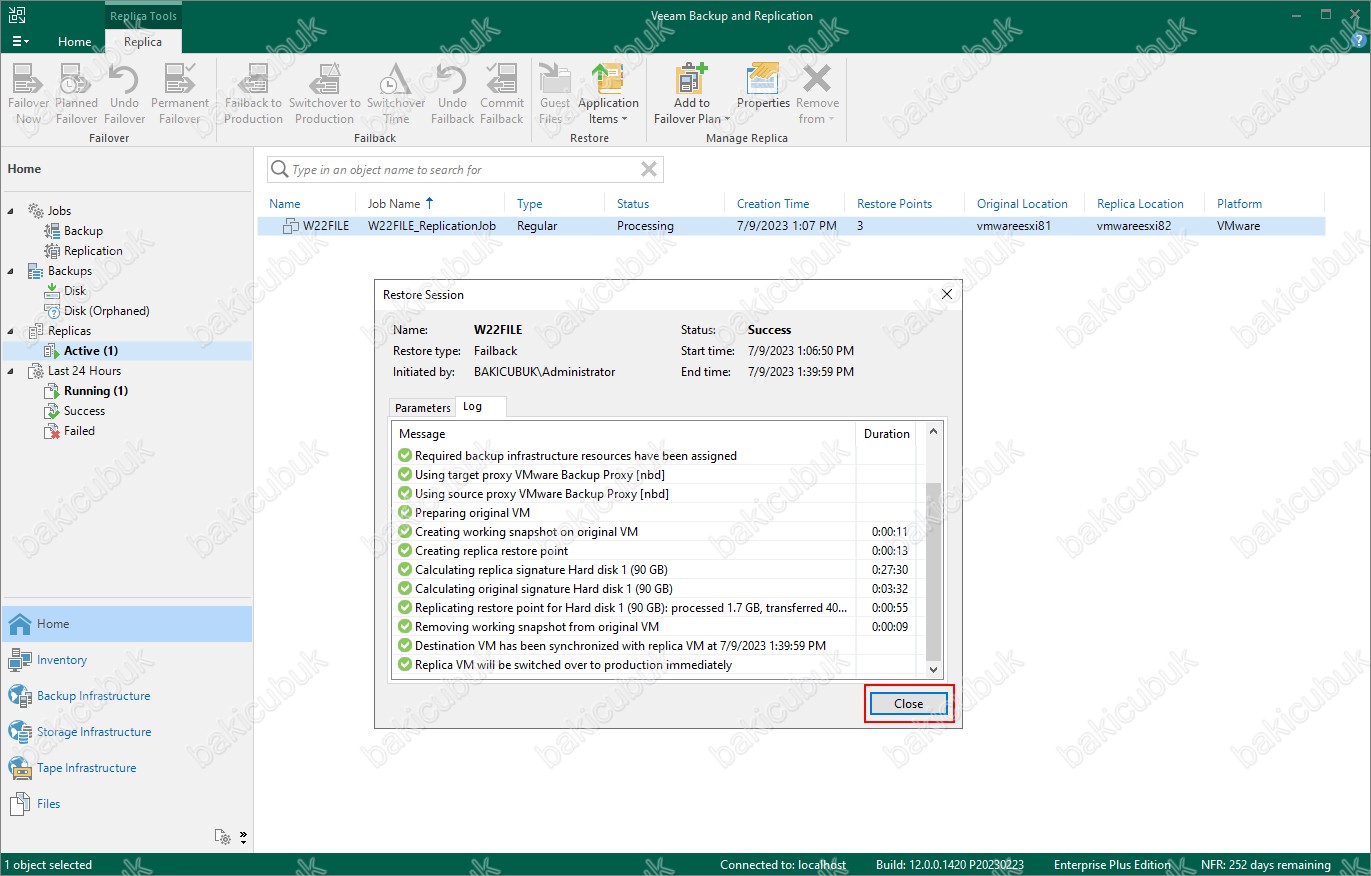
Task: Open the Inventory navigation pane
Action: click(x=127, y=660)
